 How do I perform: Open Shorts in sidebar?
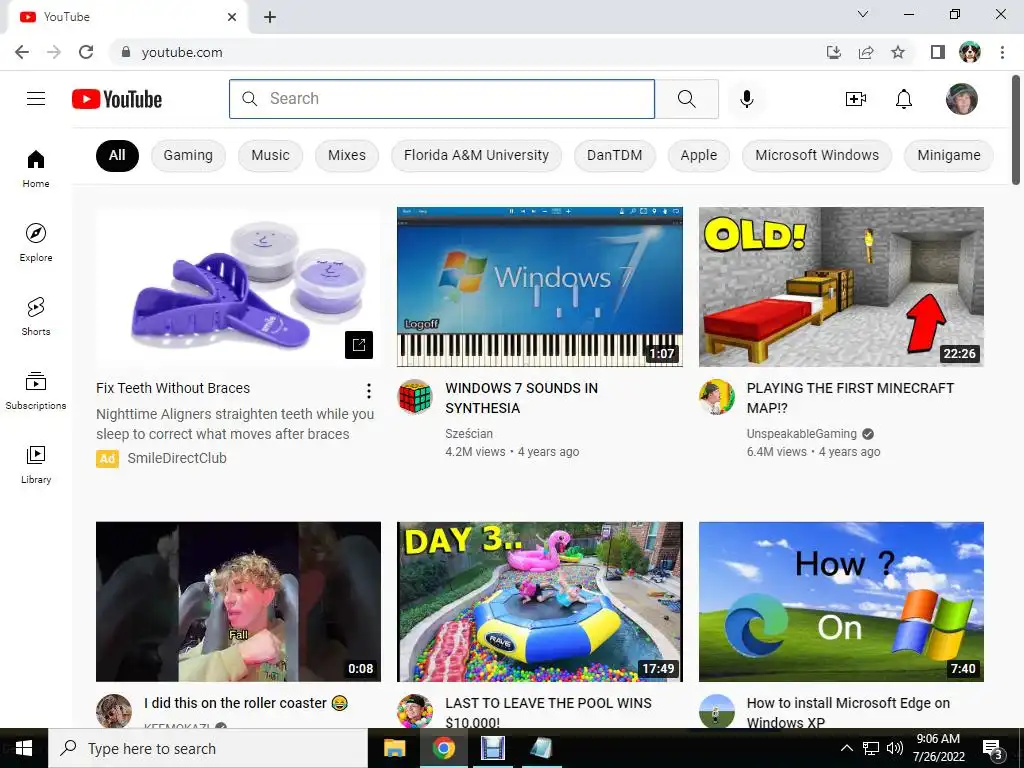pos(36,316)
